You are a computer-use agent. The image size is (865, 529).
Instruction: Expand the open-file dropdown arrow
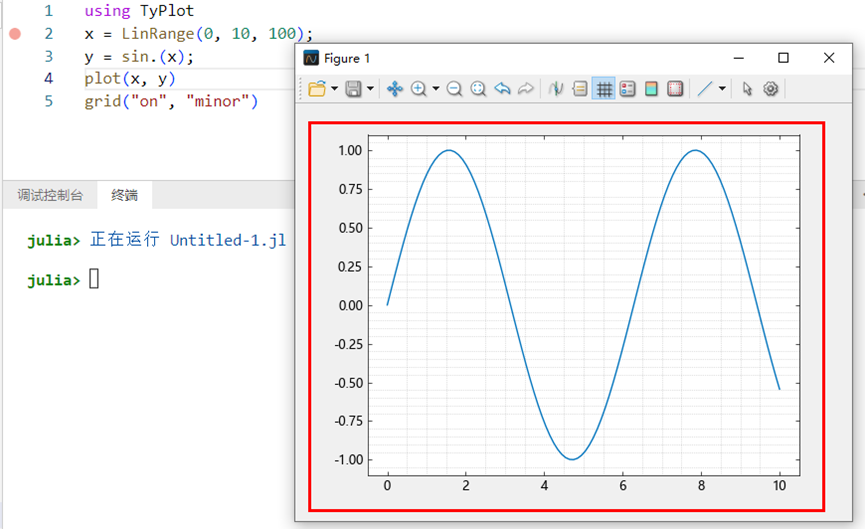click(x=334, y=89)
